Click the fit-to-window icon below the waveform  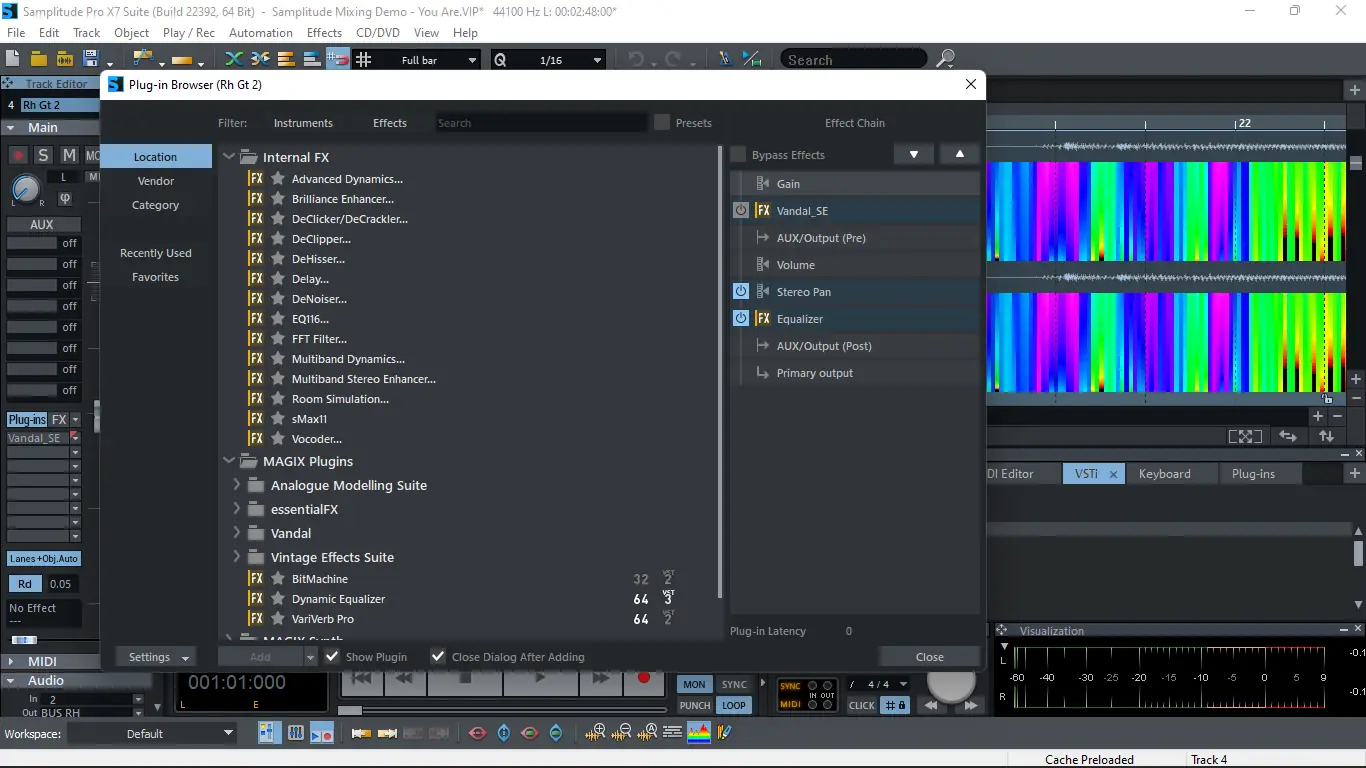point(1245,436)
